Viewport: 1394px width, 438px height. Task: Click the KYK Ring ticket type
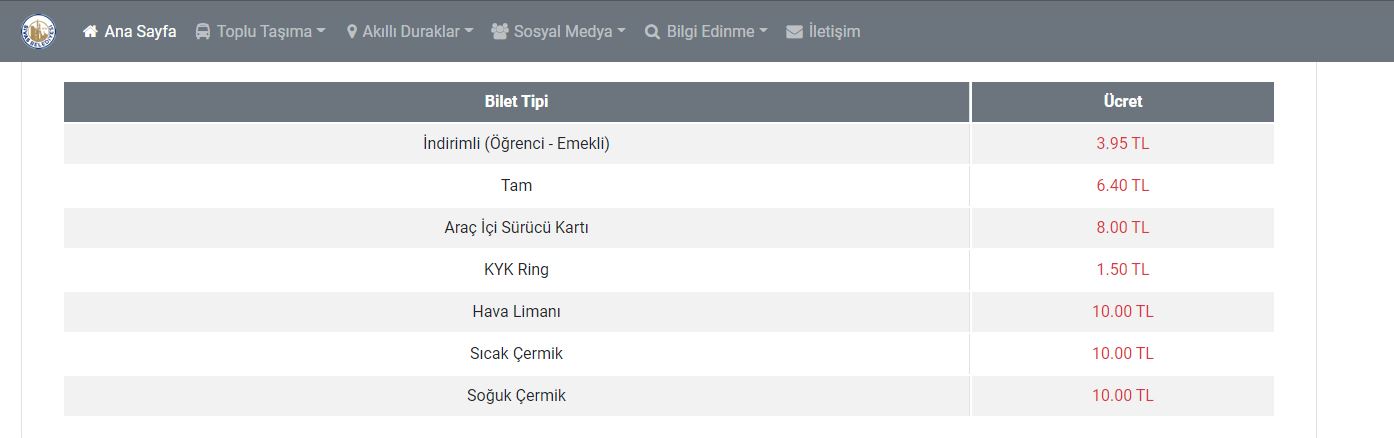516,269
